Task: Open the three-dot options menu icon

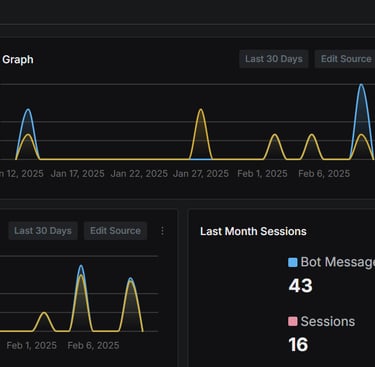Action: tap(162, 231)
